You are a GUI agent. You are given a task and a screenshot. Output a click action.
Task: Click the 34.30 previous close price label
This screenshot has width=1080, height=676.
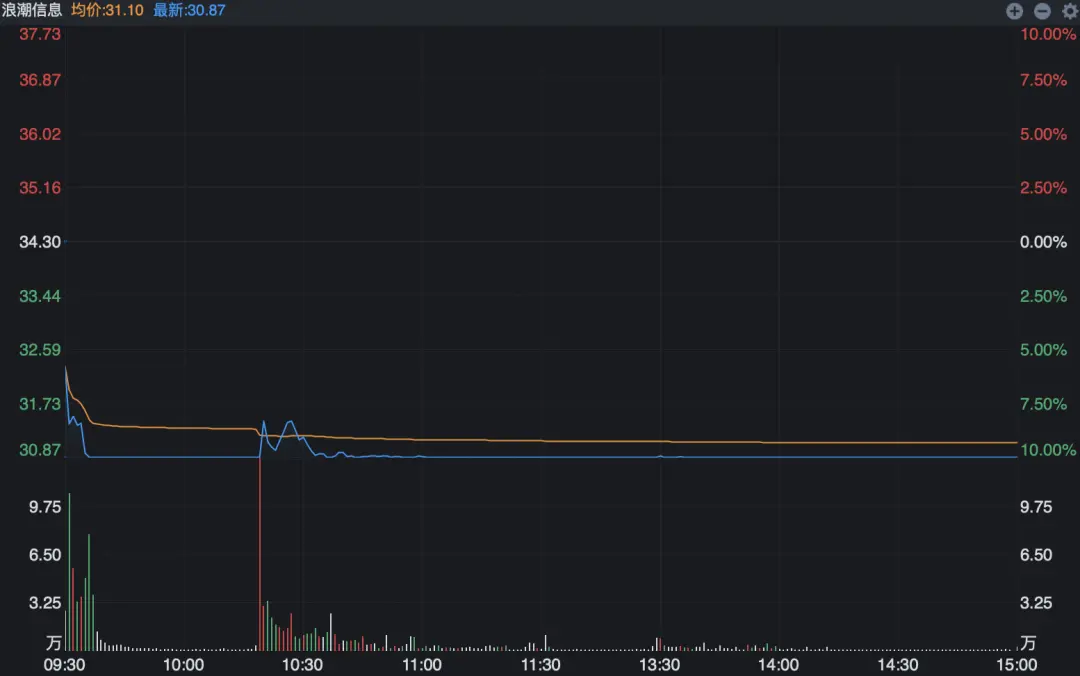click(x=40, y=242)
